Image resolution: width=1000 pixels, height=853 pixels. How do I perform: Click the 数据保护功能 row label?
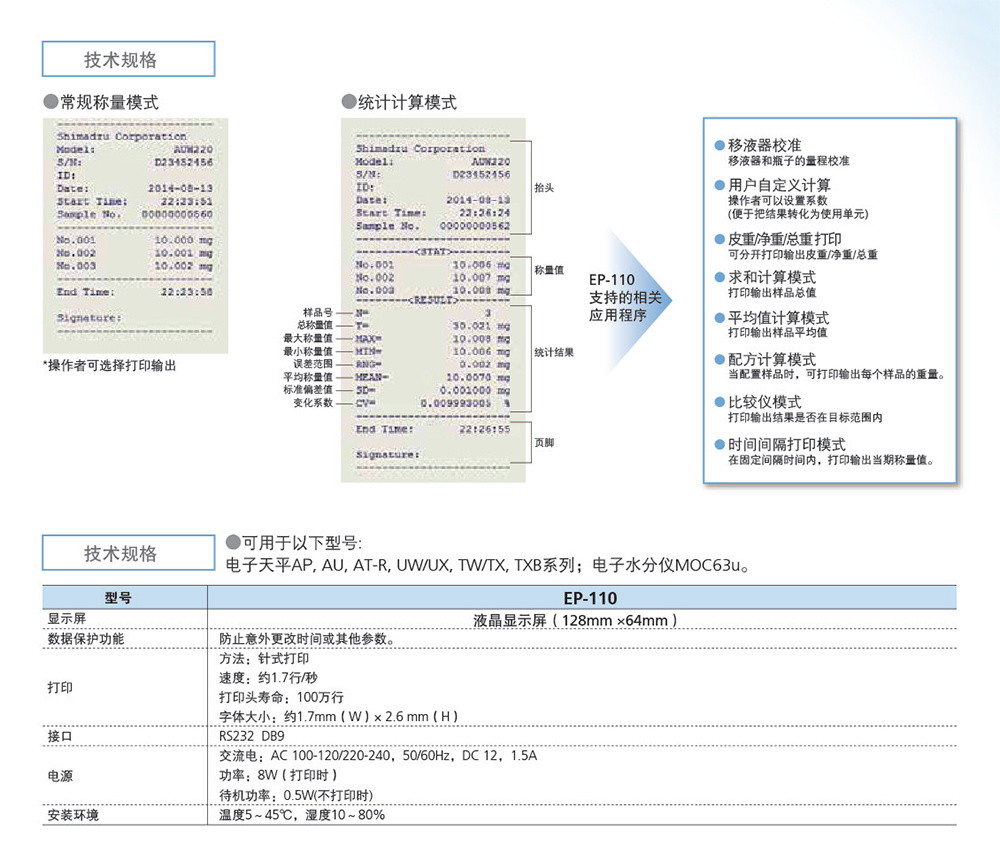click(x=85, y=639)
